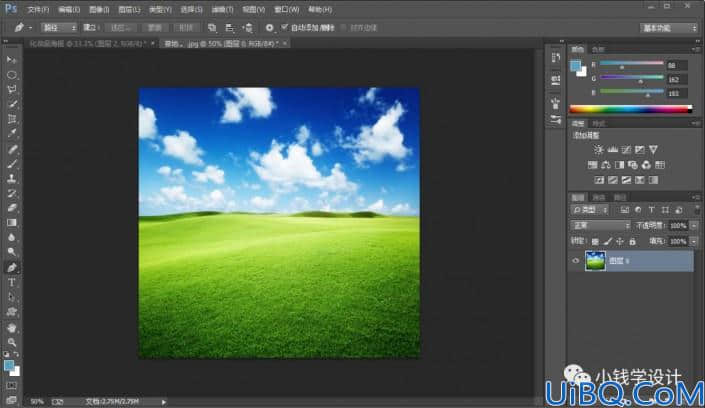Select the Elliptical Marquee tool

pos(12,75)
